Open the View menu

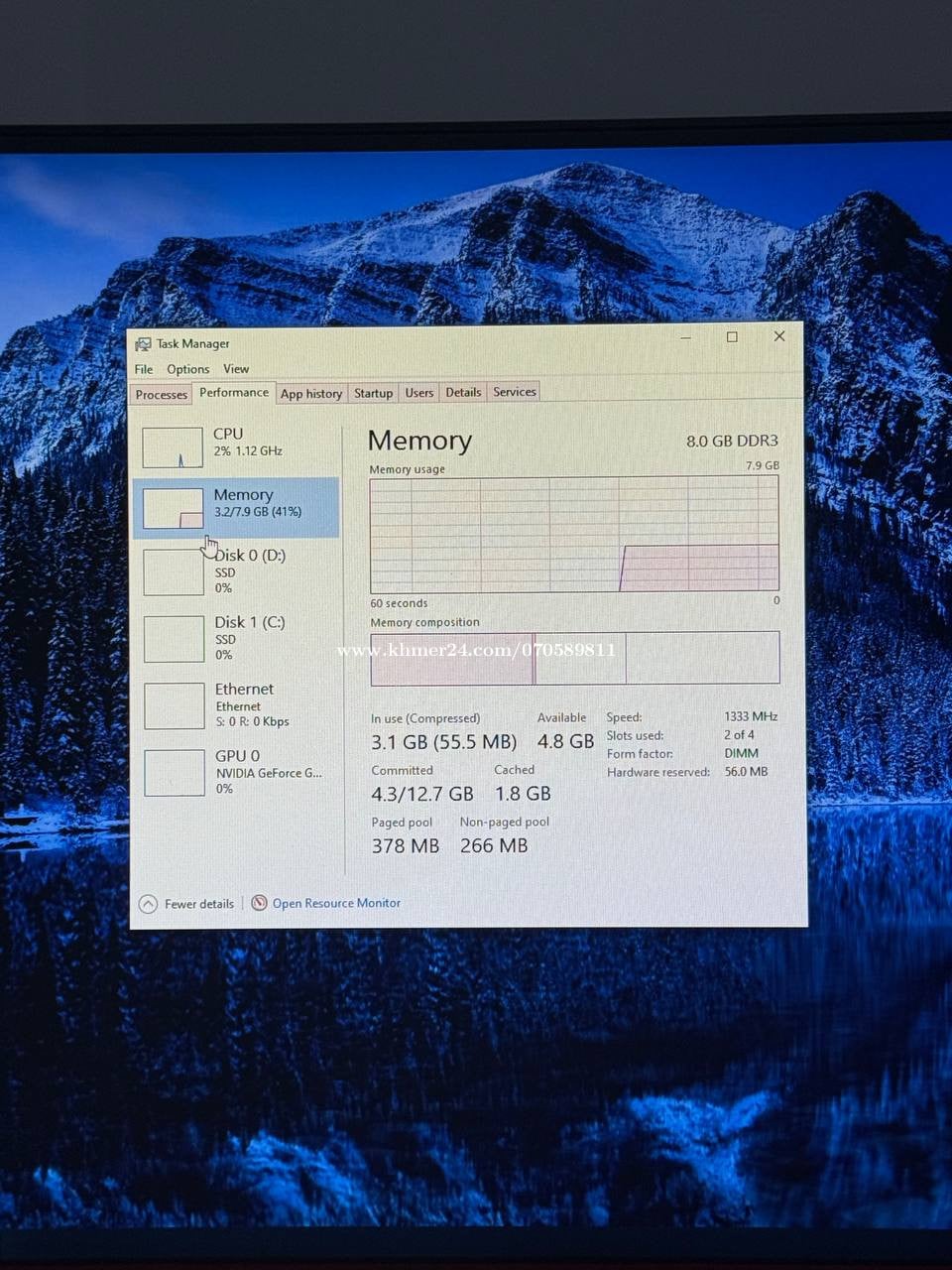(x=236, y=369)
